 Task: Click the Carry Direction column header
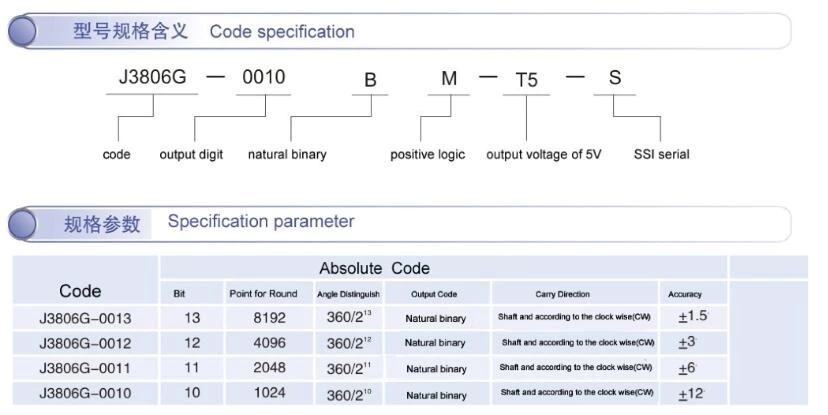[x=562, y=294]
